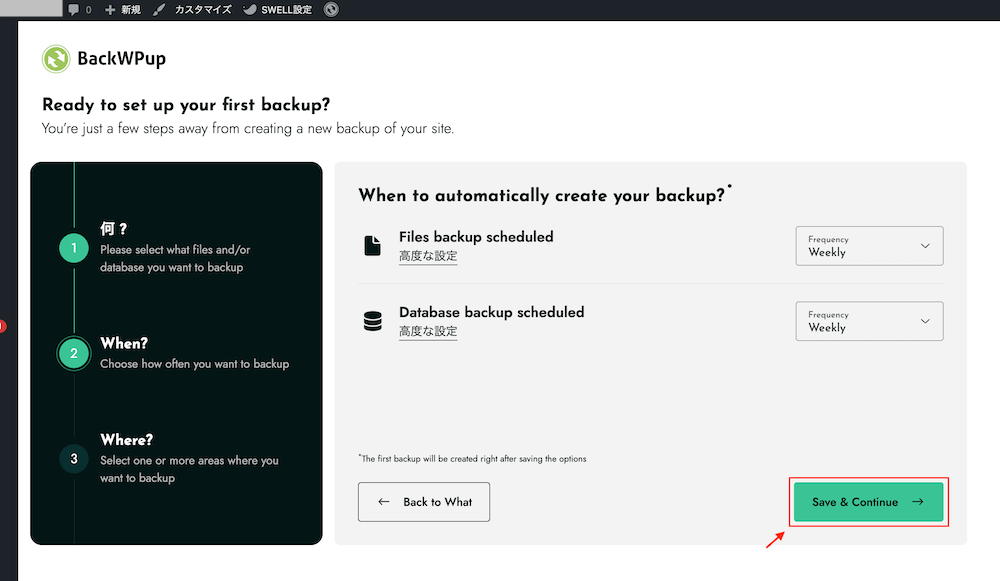Click the round icon after SWELL設定
The image size is (1000, 581).
pyautogui.click(x=331, y=10)
